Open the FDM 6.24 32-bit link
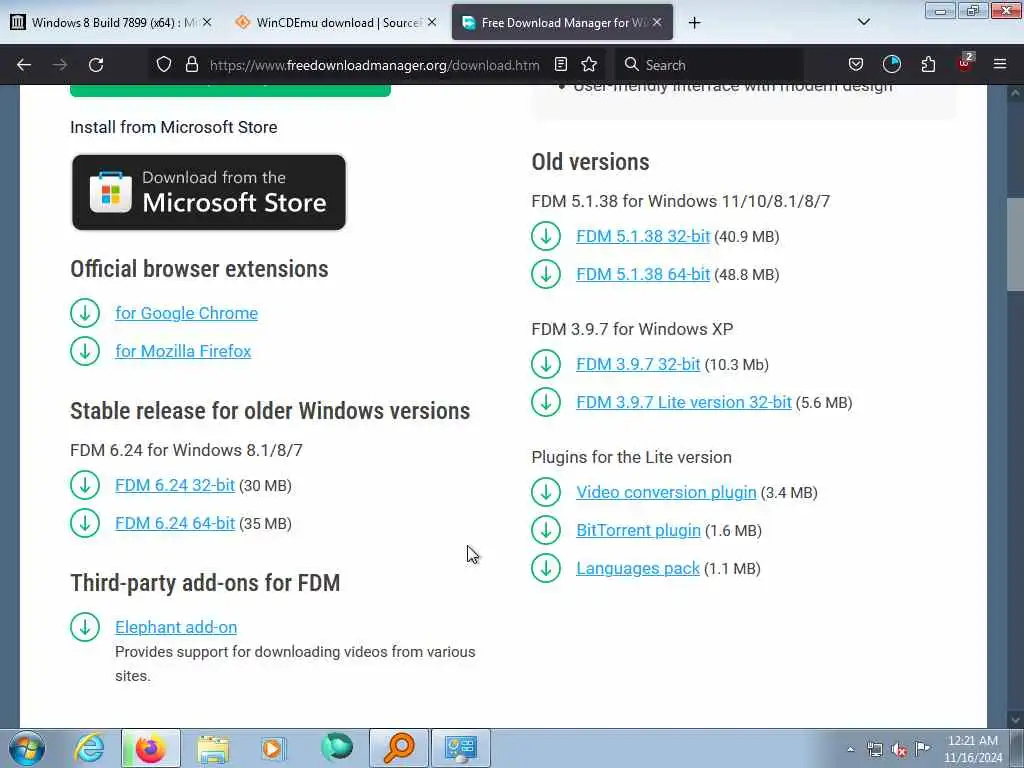 tap(174, 485)
